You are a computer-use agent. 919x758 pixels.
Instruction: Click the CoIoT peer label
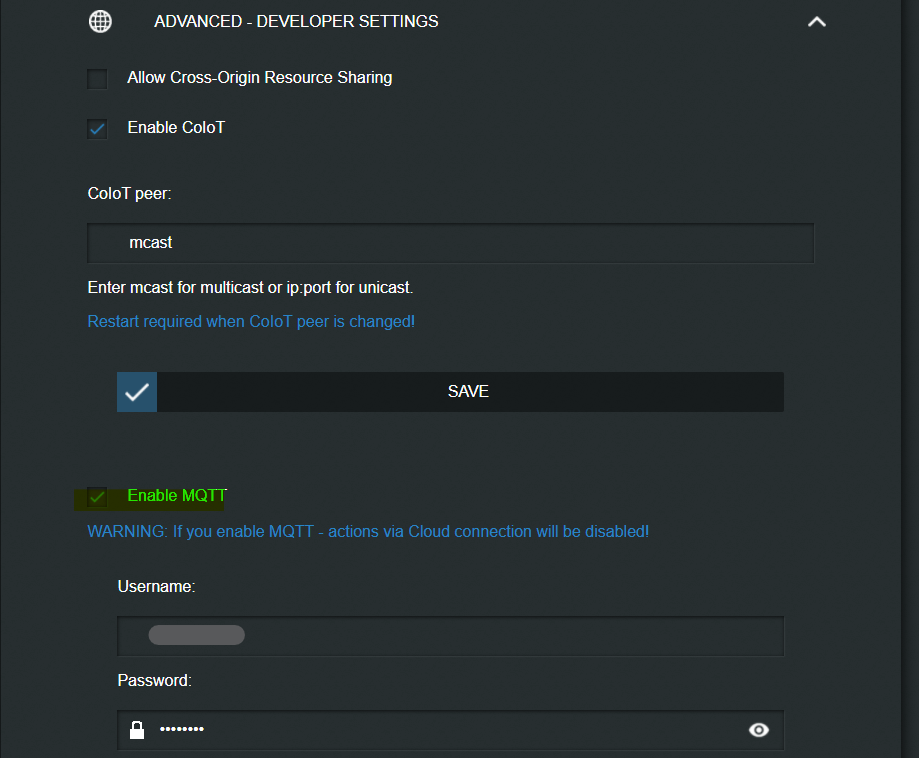130,193
